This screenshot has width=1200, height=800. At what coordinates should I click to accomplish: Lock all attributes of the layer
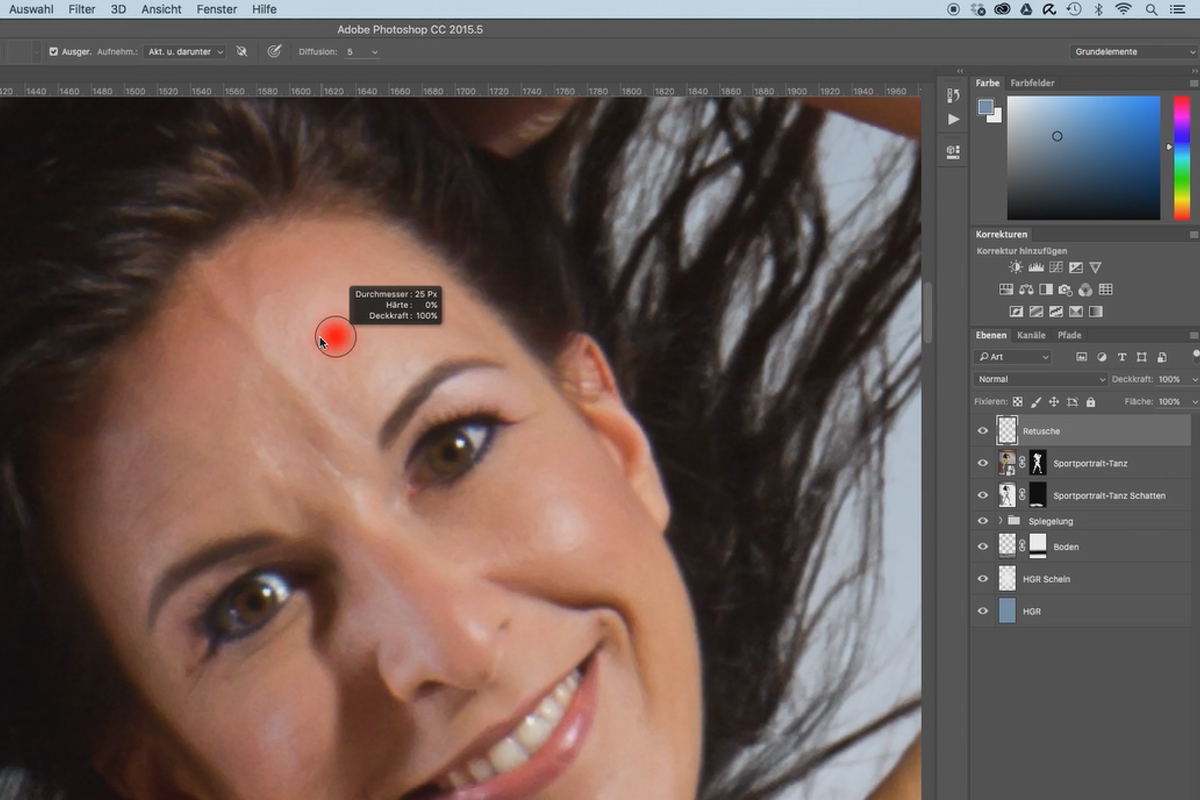1090,402
